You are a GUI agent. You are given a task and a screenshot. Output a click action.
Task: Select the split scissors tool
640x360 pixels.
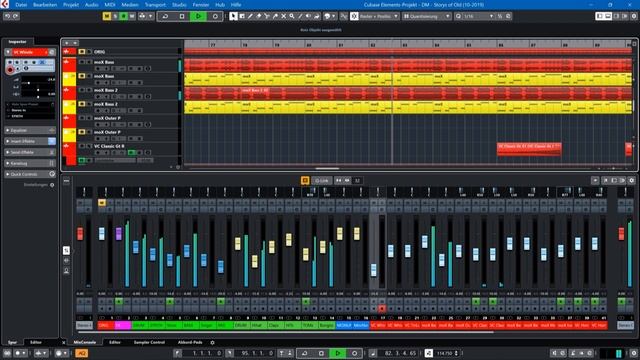tap(267, 16)
